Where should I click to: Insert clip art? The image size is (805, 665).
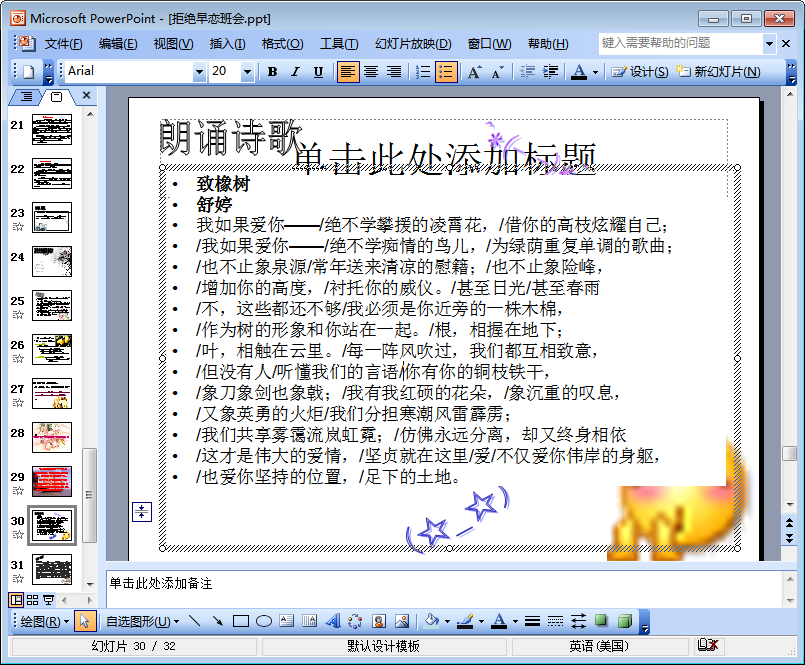[379, 621]
